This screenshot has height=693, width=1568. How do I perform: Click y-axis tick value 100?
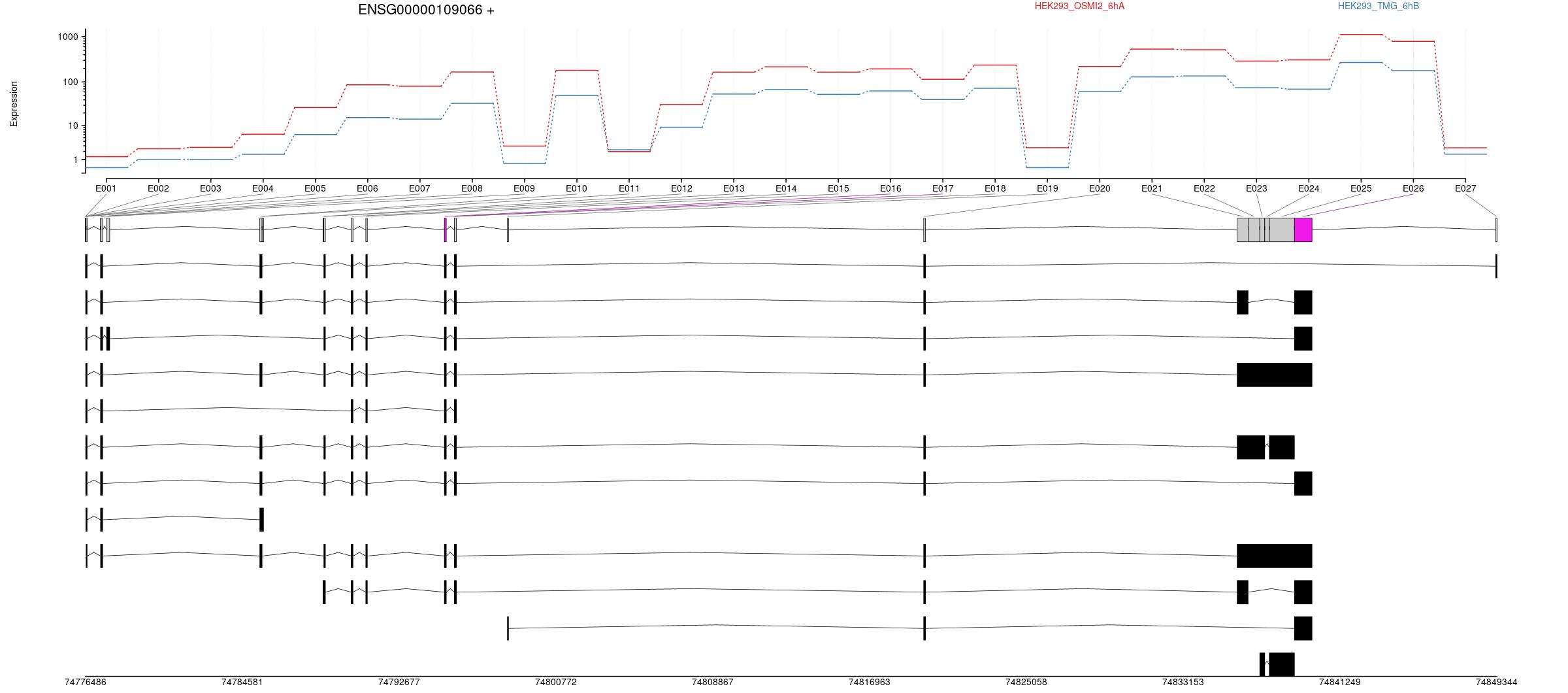click(71, 82)
